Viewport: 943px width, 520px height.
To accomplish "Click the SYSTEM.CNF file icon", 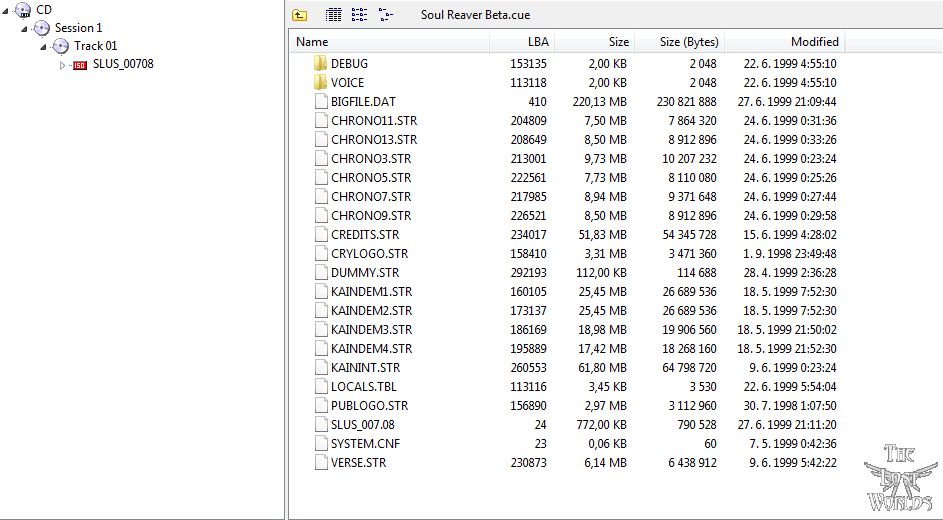I will tap(321, 444).
